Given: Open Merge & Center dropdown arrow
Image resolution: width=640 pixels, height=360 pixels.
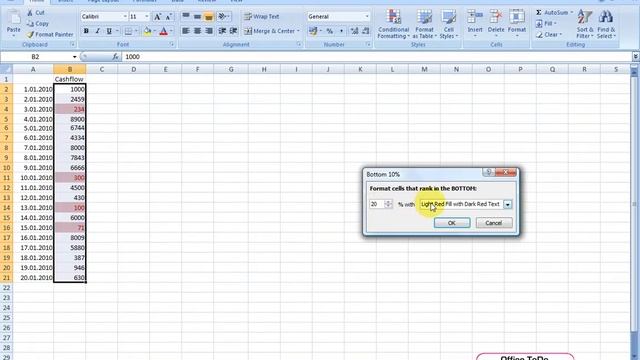Looking at the screenshot, I should pyautogui.click(x=298, y=31).
